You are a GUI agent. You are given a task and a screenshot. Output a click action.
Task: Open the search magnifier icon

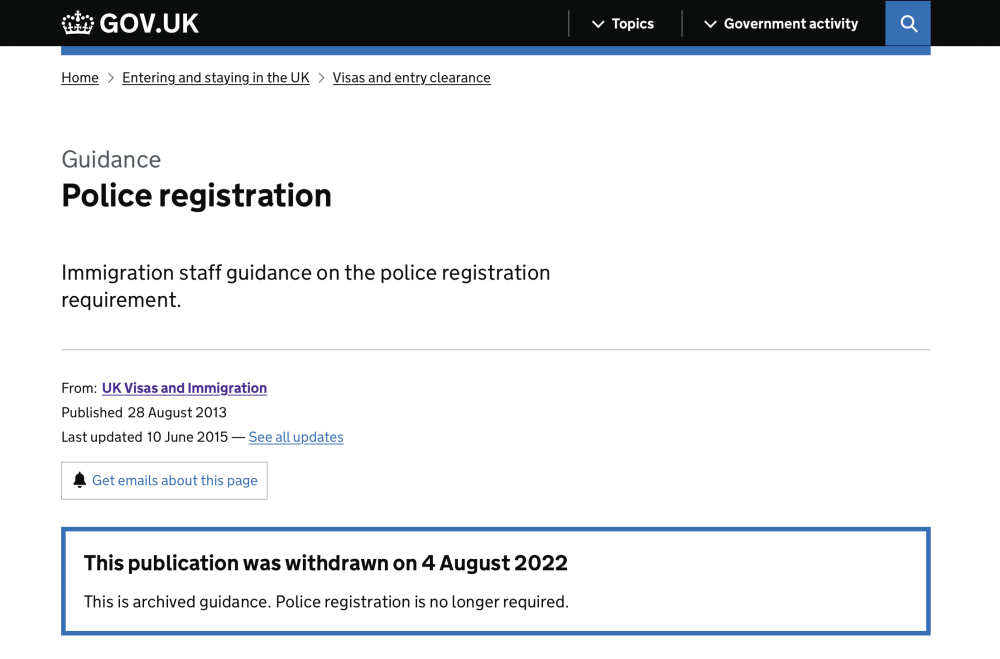[x=908, y=23]
